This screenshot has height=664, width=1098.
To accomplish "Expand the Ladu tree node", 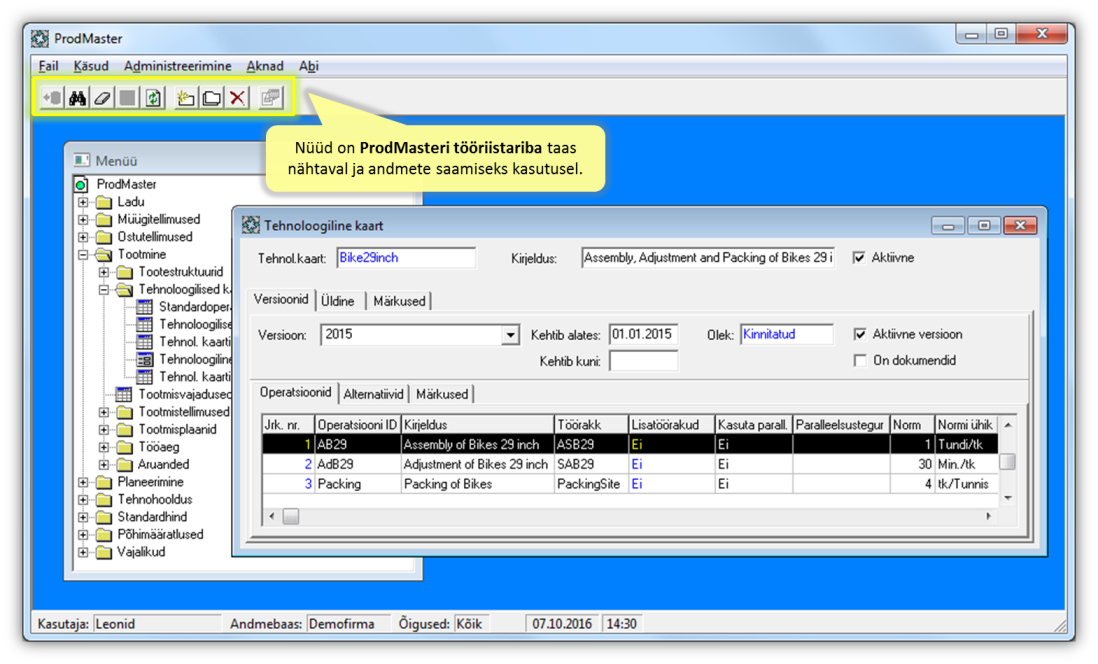I will click(x=83, y=202).
